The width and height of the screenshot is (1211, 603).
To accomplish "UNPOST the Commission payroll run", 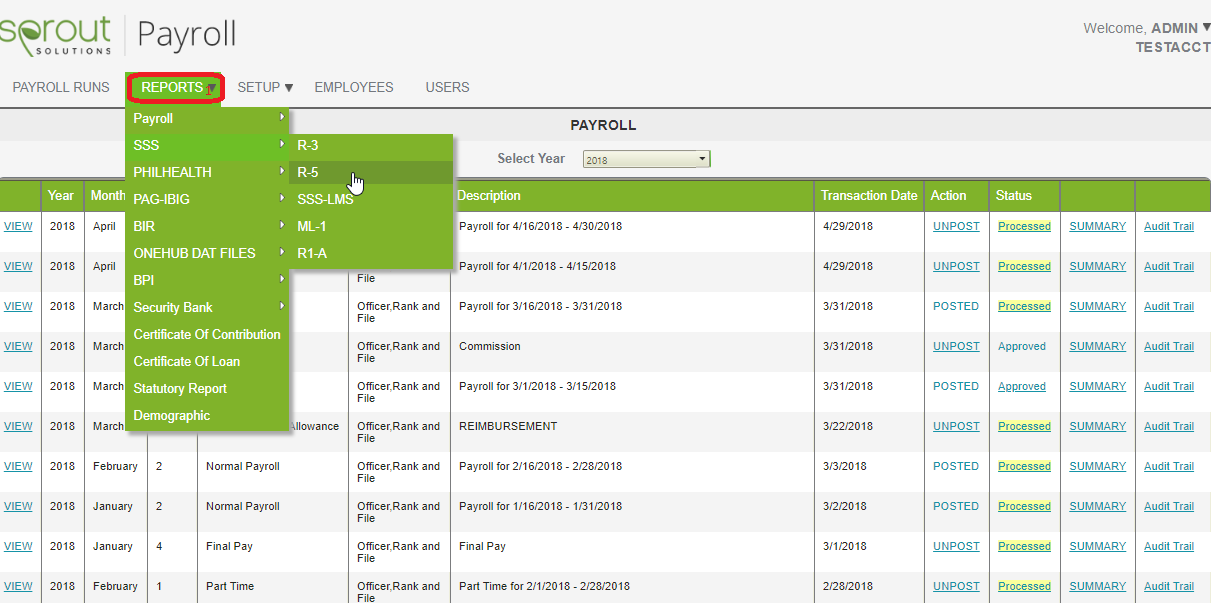I will tap(956, 346).
